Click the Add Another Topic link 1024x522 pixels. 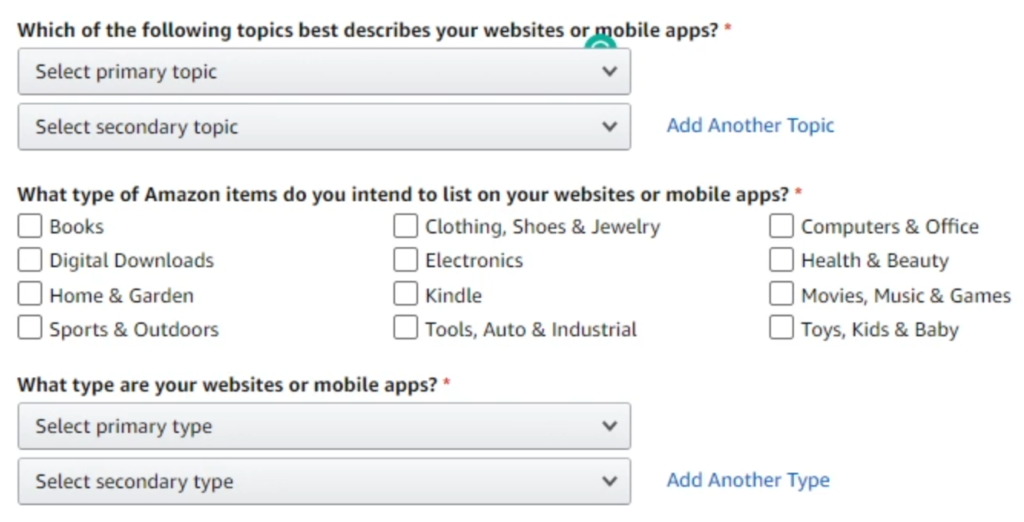(x=750, y=126)
